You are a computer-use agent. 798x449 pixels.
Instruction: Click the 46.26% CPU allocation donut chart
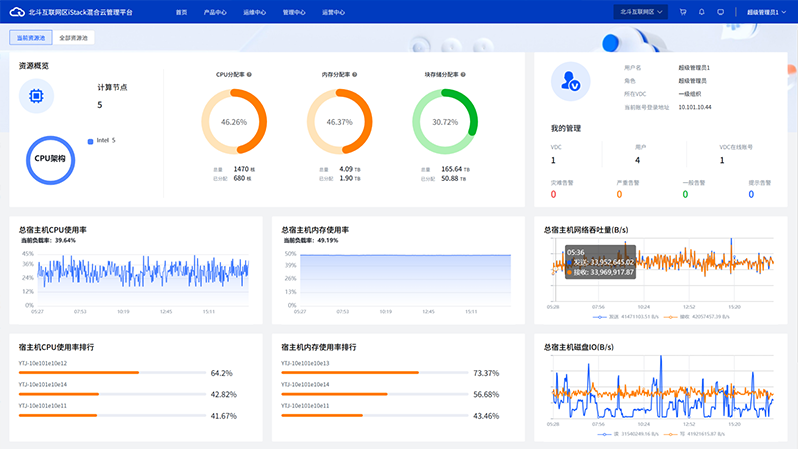(234, 121)
